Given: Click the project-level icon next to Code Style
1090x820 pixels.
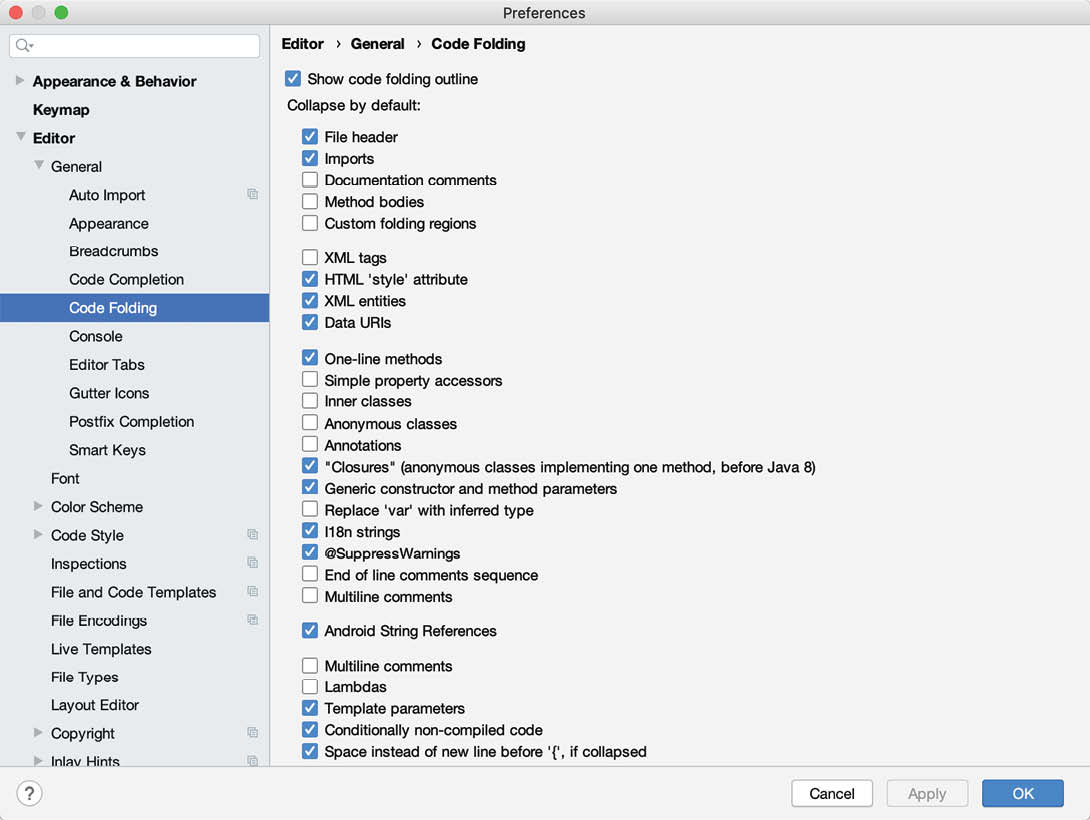Looking at the screenshot, I should (253, 535).
